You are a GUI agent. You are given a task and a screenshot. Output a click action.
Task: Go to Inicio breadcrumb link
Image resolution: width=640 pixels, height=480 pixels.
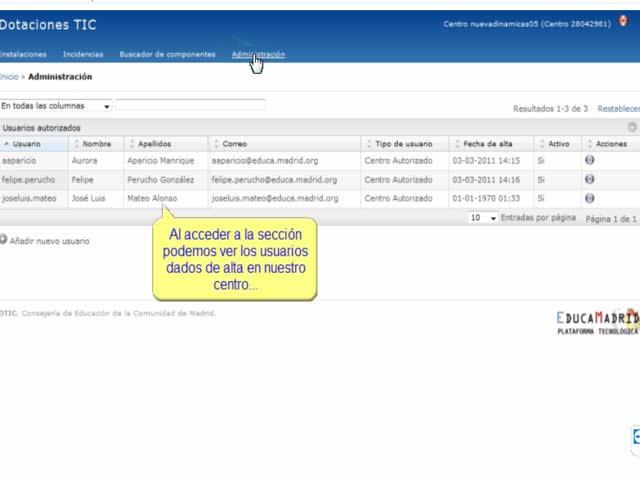(x=9, y=77)
